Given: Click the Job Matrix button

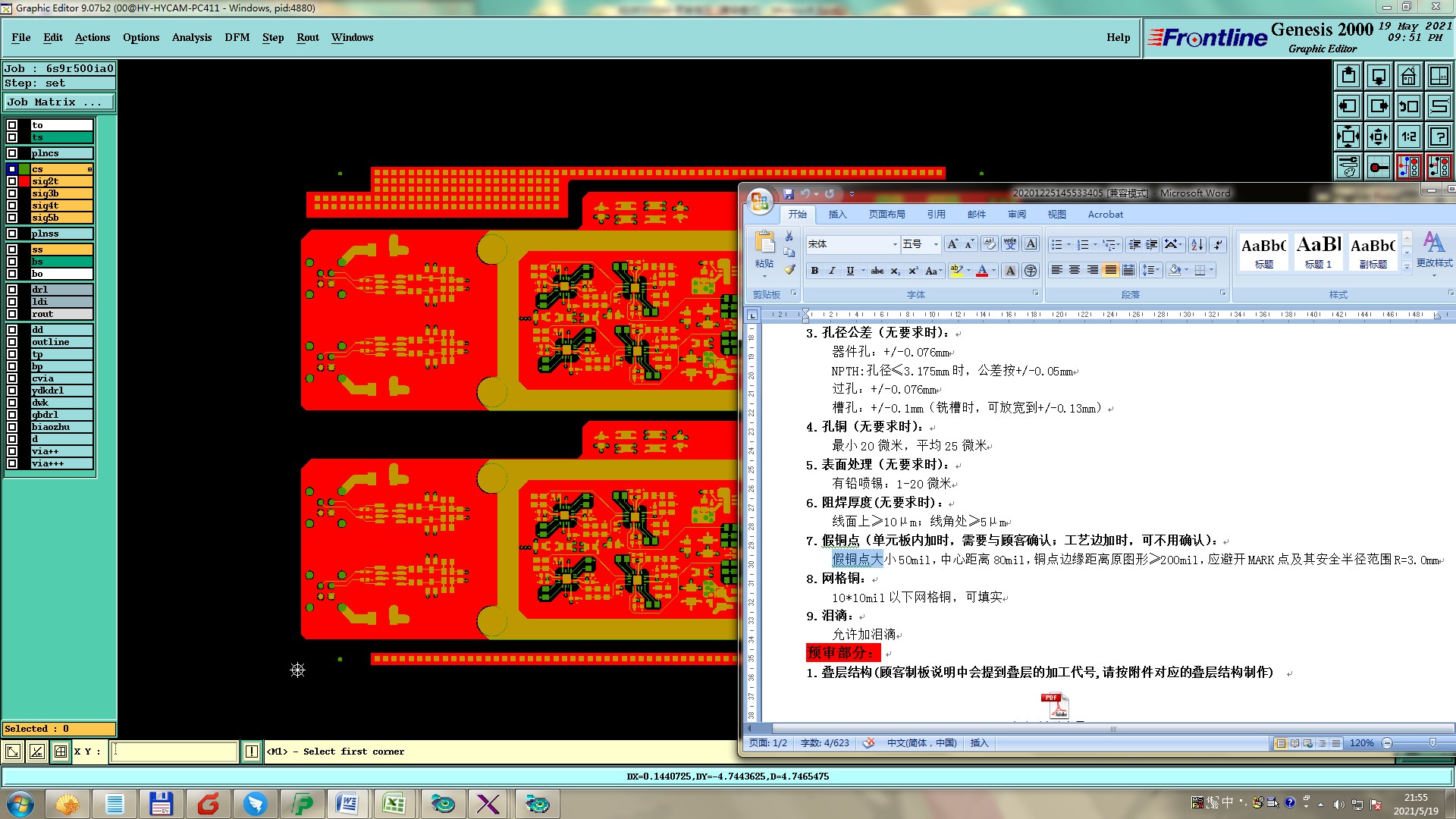Looking at the screenshot, I should coord(58,102).
